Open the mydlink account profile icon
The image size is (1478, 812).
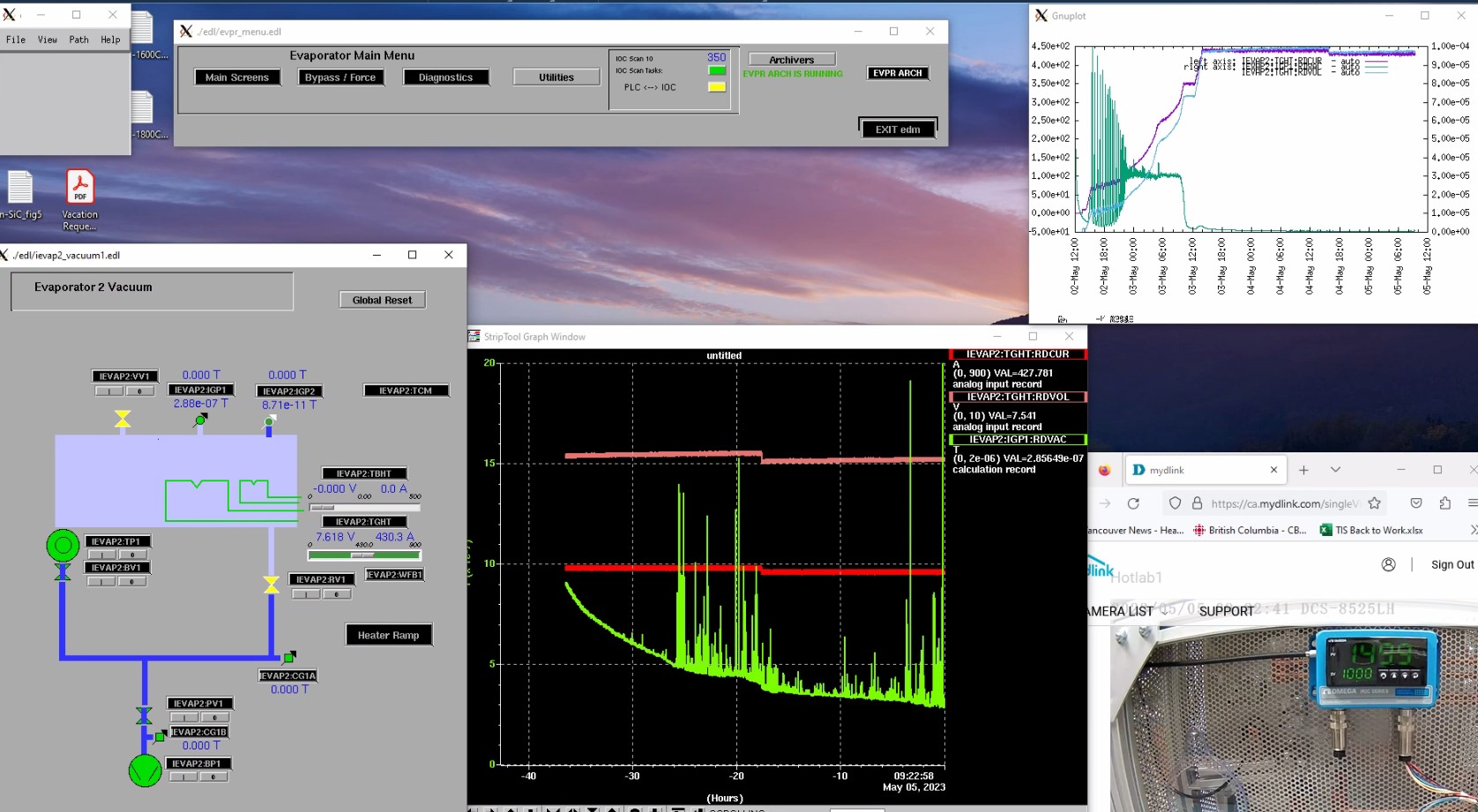1388,564
